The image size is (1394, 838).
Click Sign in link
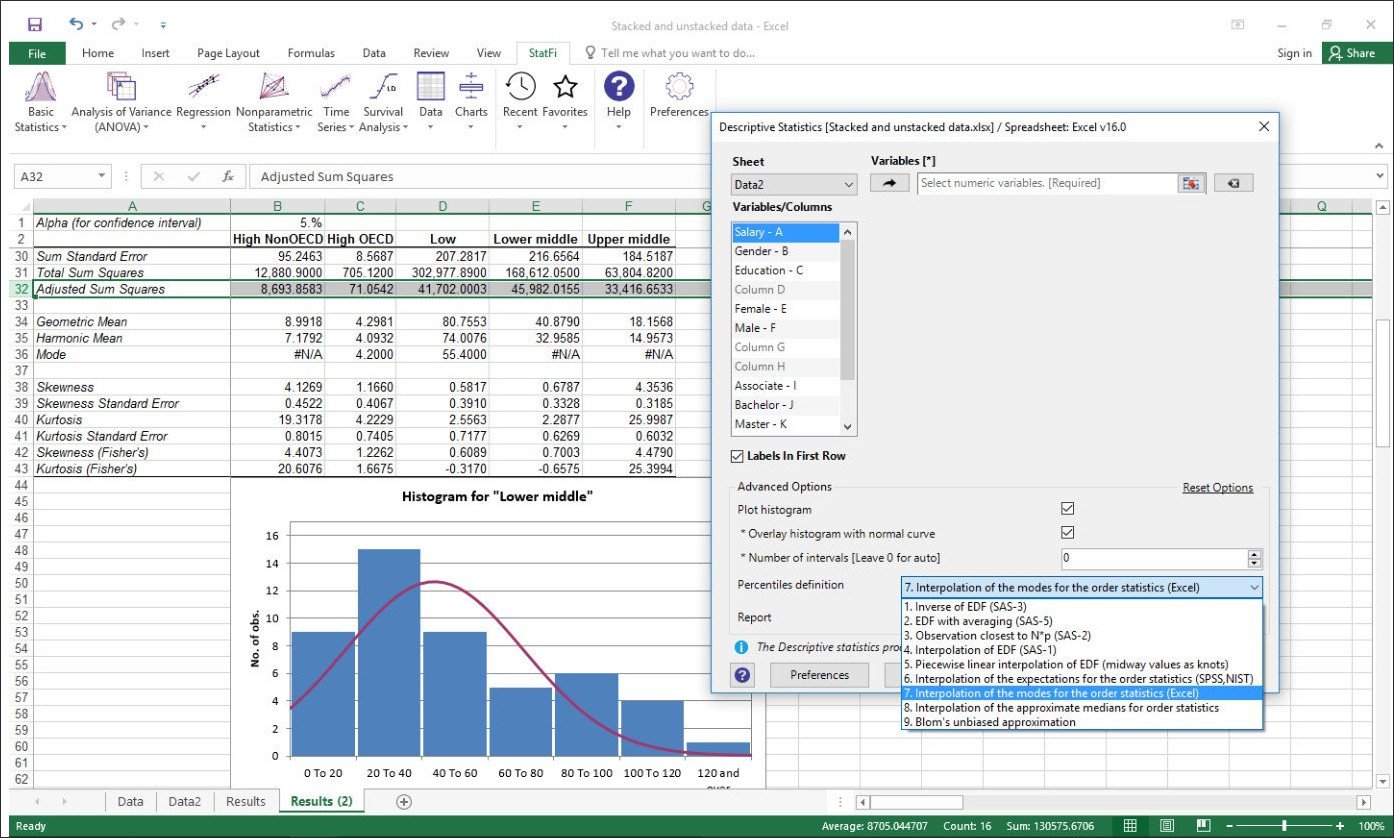coord(1294,53)
